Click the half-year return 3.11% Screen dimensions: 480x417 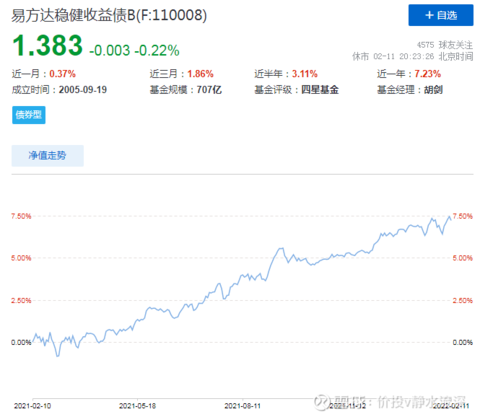click(x=305, y=74)
